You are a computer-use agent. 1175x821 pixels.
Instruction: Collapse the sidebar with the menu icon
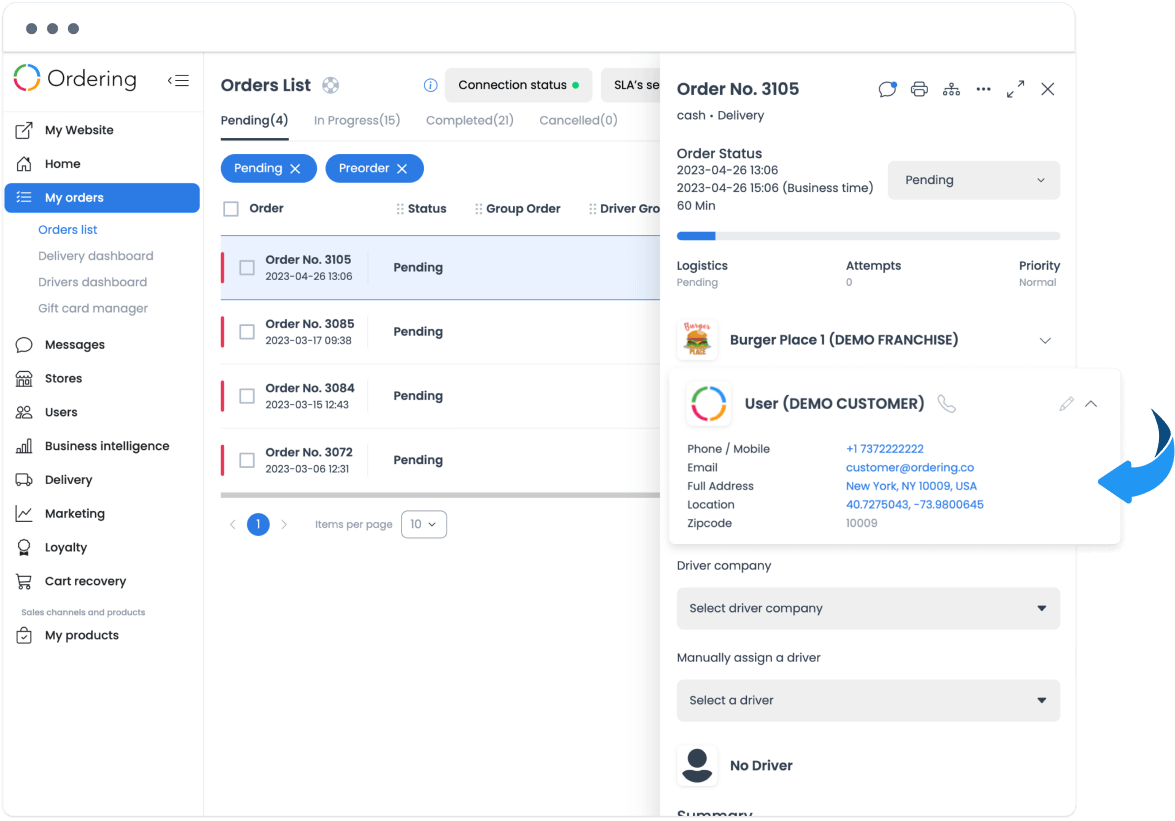coord(178,80)
